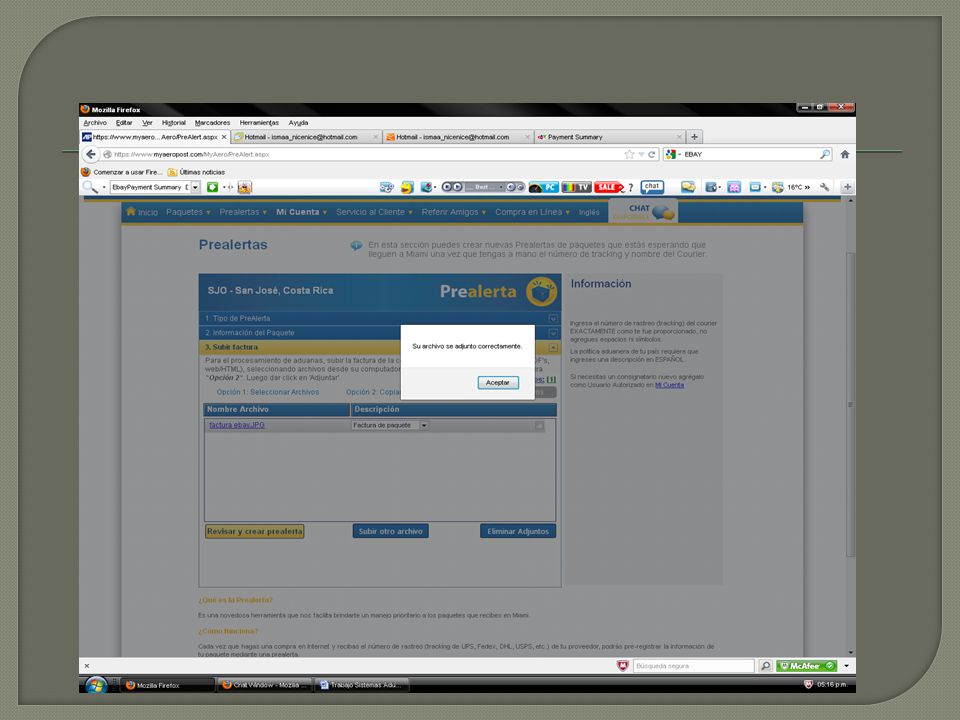
Task: Click 'Revisar y crear prealerta' button
Action: coord(255,531)
